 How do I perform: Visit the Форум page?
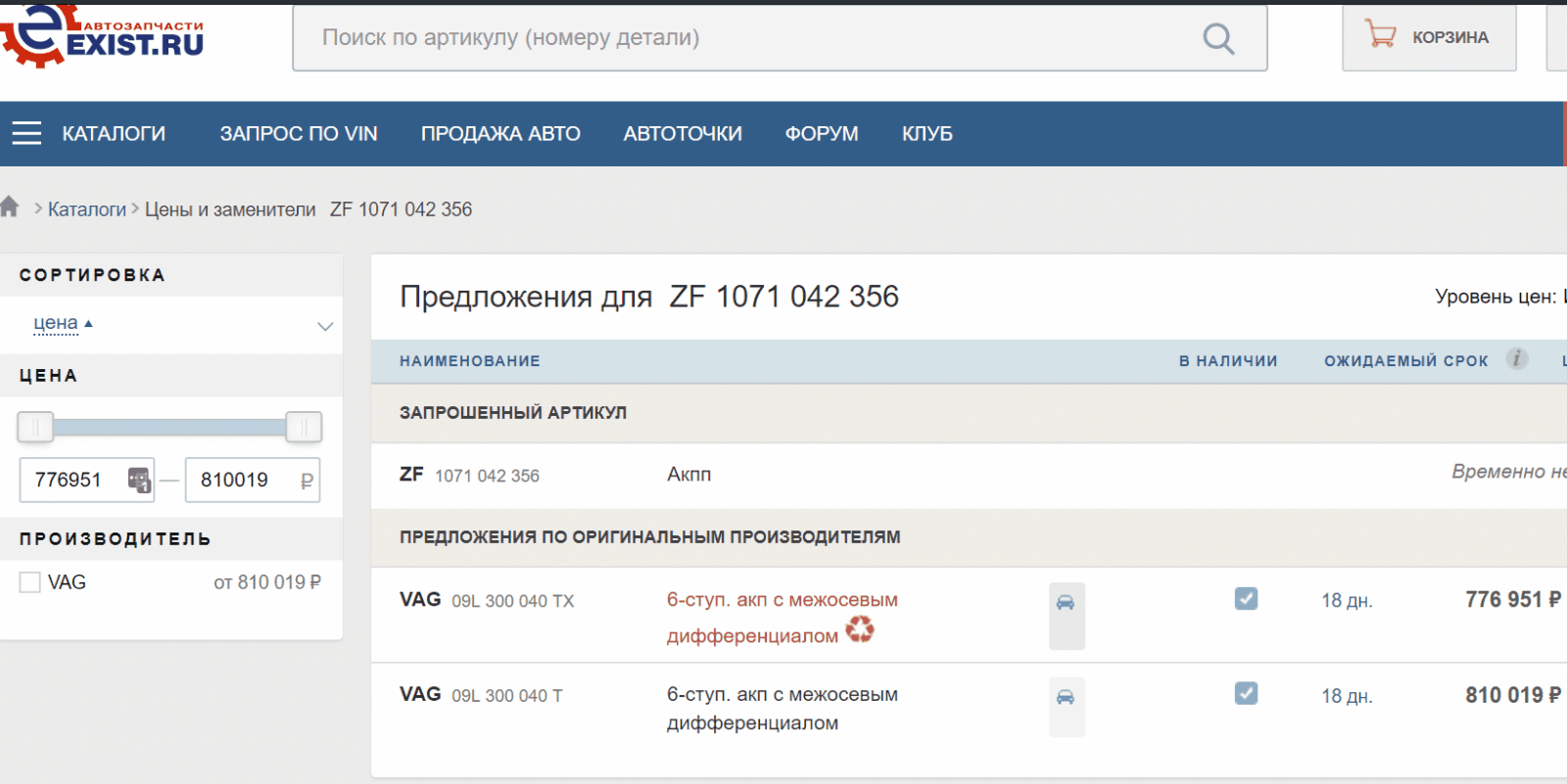click(822, 134)
